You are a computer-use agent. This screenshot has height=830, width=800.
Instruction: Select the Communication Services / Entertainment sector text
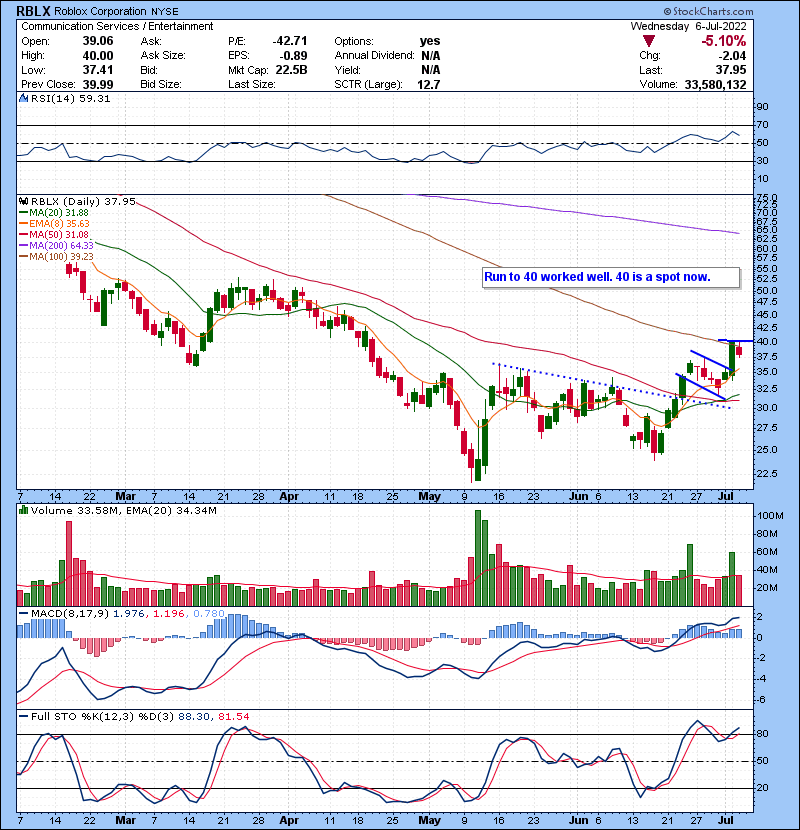[x=117, y=26]
